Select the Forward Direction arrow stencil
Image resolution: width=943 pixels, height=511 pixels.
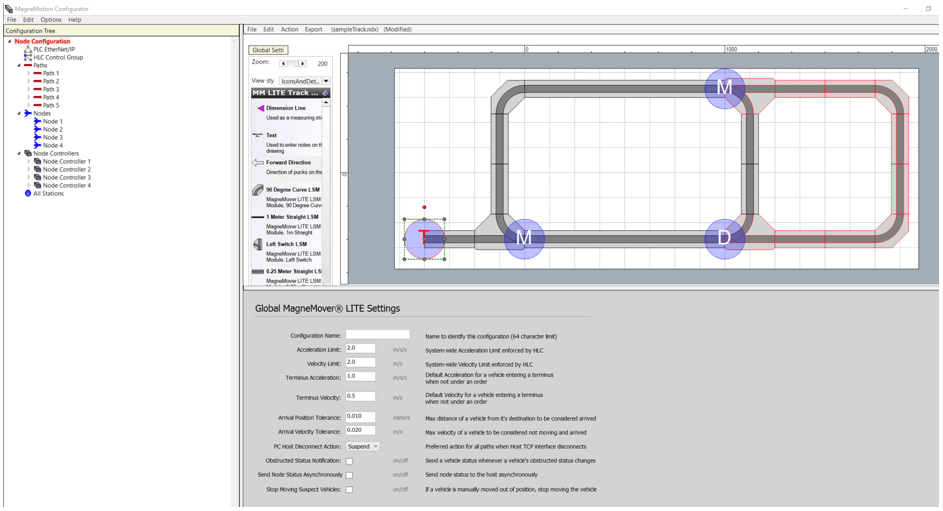point(258,162)
